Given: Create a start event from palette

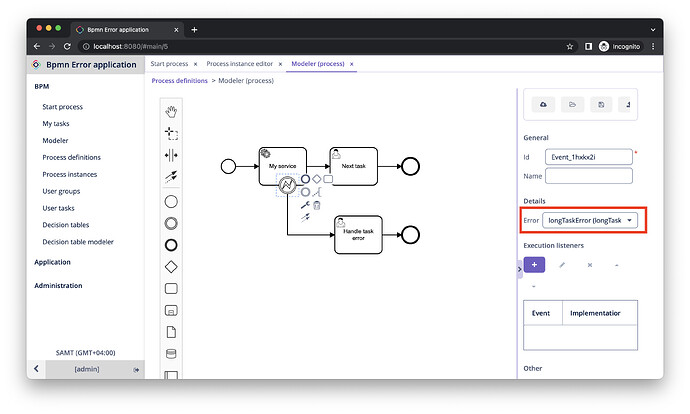Looking at the screenshot, I should tap(171, 202).
